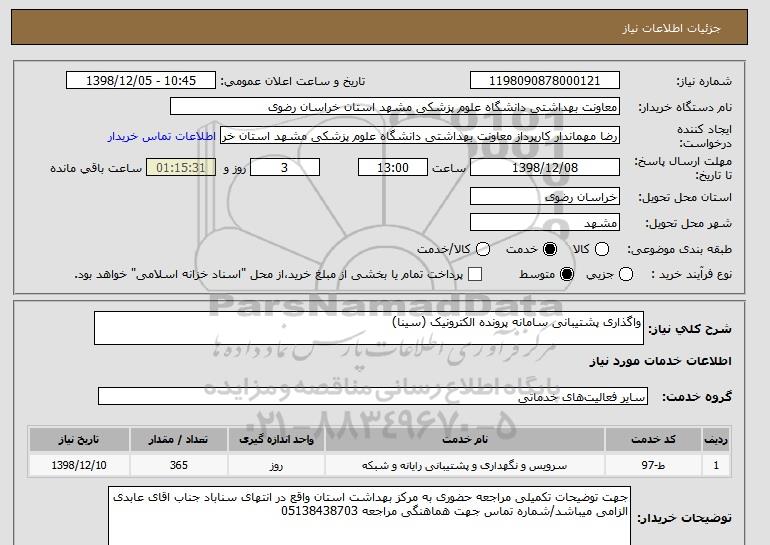Click the واحد اندازه گیری column header
Screen dimensions: 770x545
click(276, 439)
